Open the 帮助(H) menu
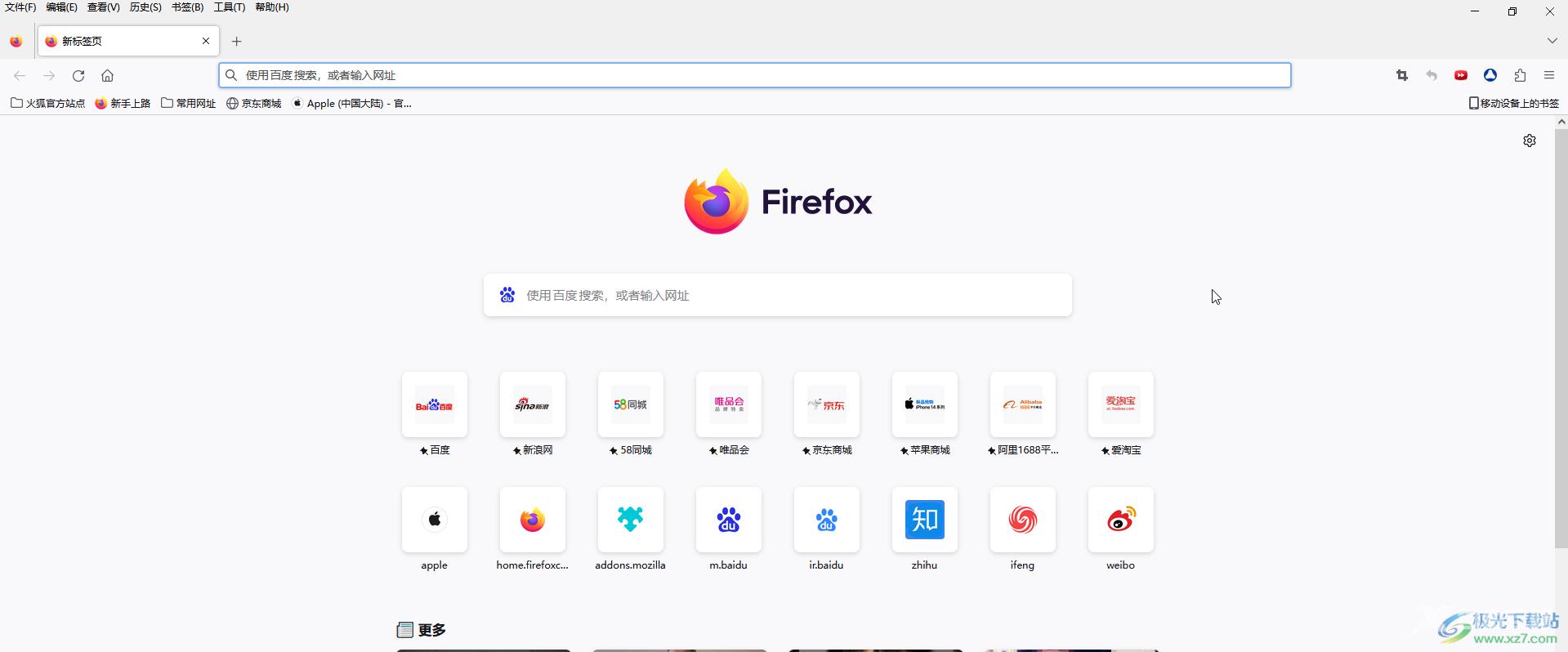The width and height of the screenshot is (1568, 652). pos(272,7)
